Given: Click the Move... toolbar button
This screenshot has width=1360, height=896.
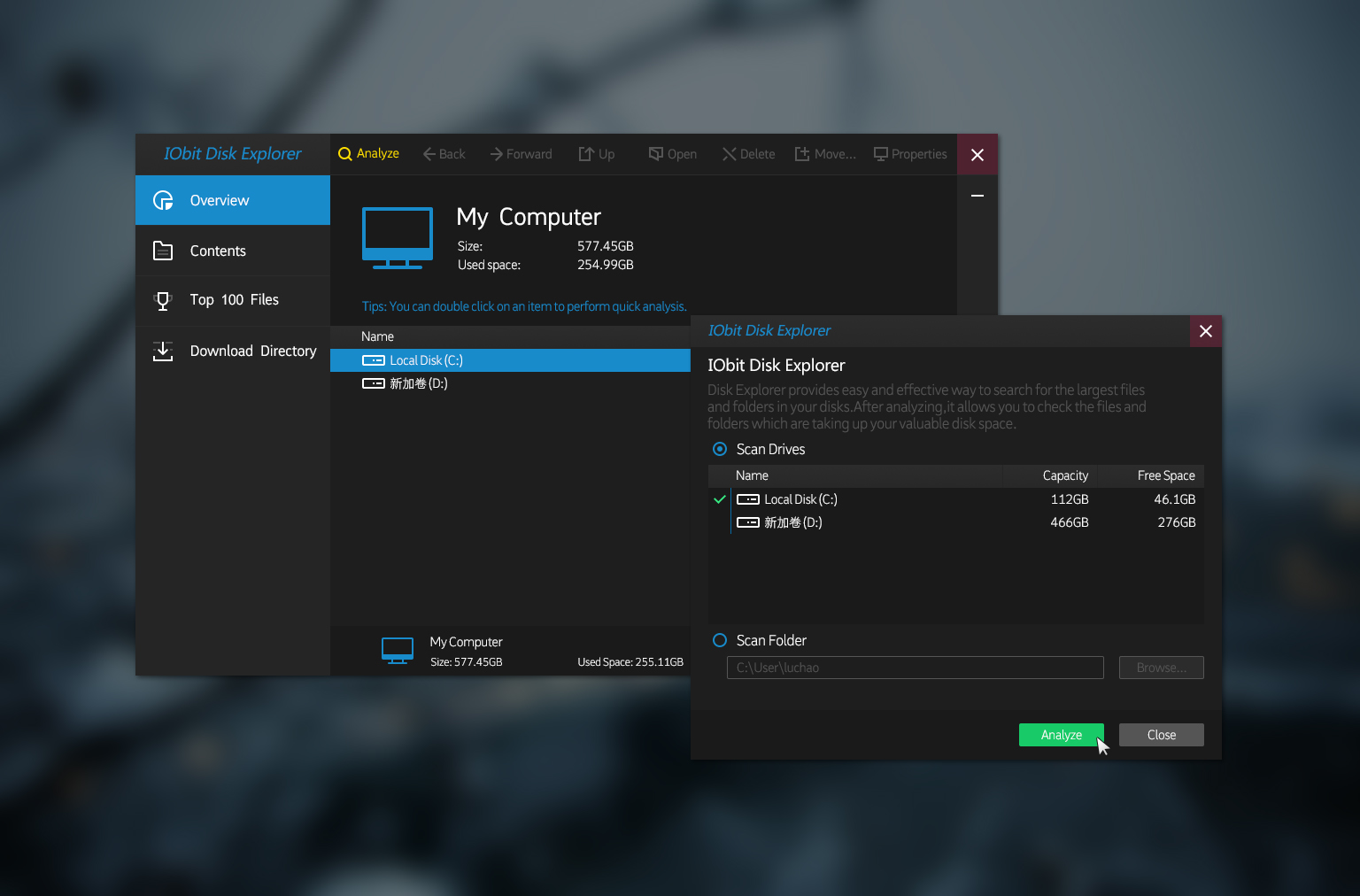Looking at the screenshot, I should 825,154.
